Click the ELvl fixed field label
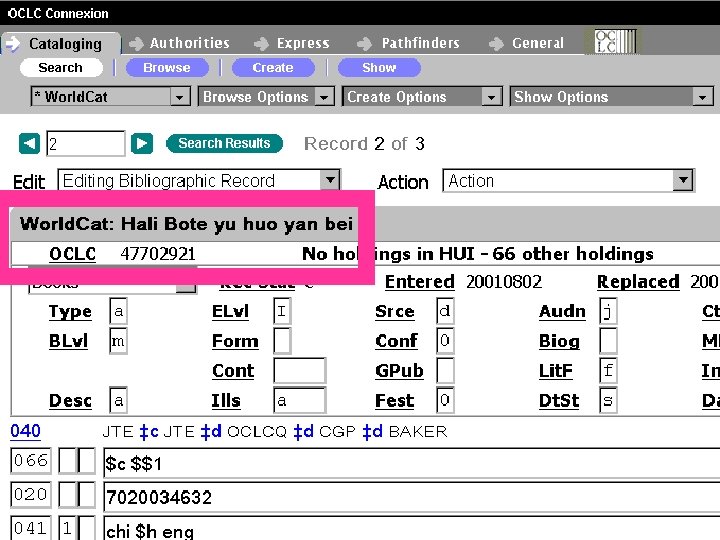This screenshot has height=540, width=720. [x=230, y=312]
